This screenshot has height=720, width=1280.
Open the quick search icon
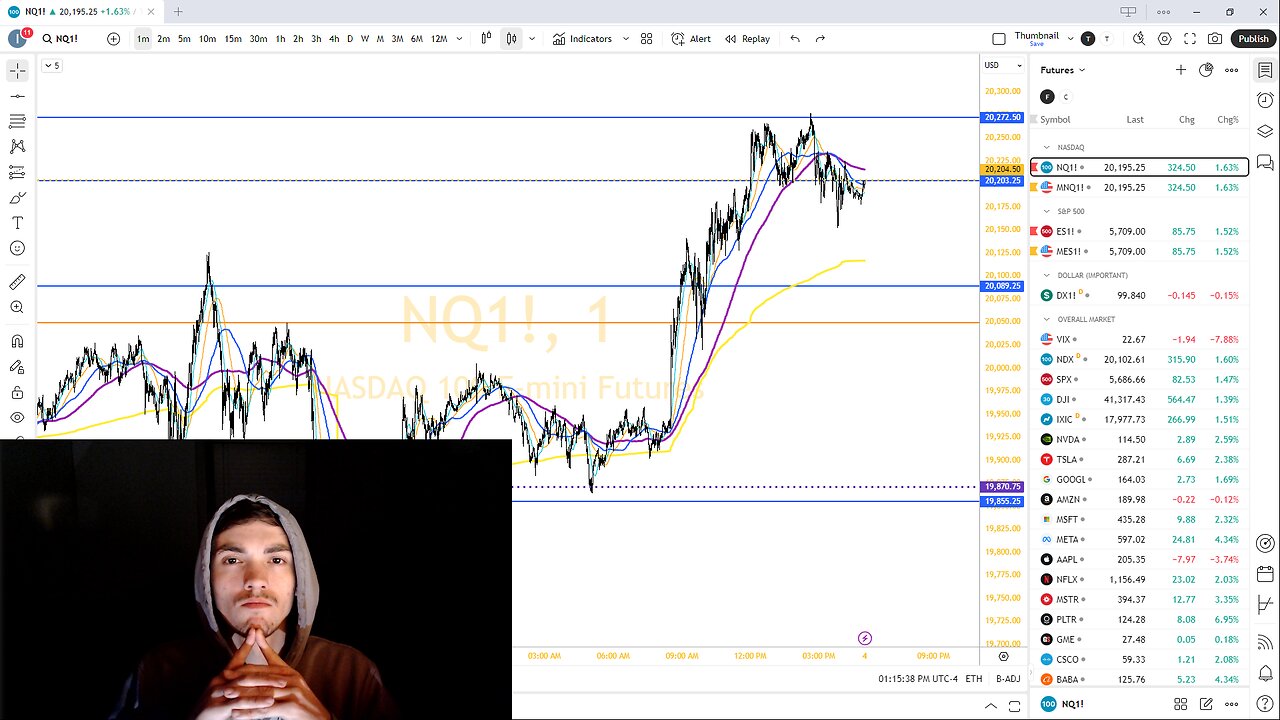pyautogui.click(x=1139, y=39)
